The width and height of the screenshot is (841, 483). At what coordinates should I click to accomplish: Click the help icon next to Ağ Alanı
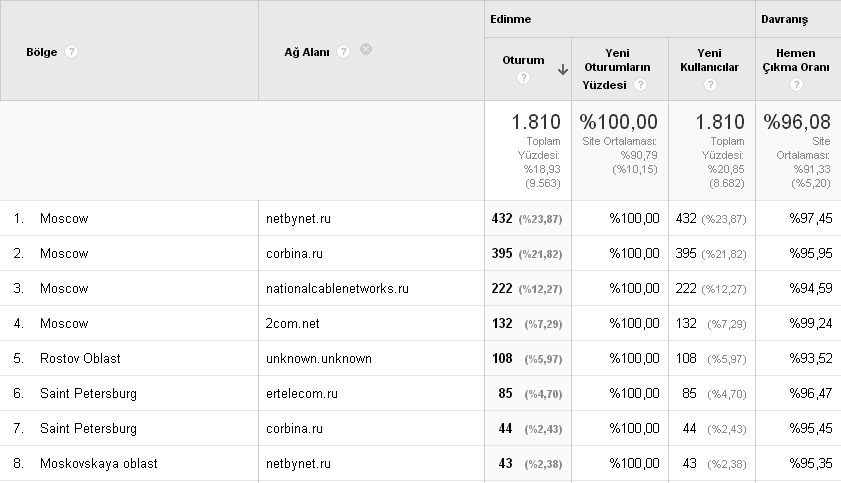[x=343, y=52]
